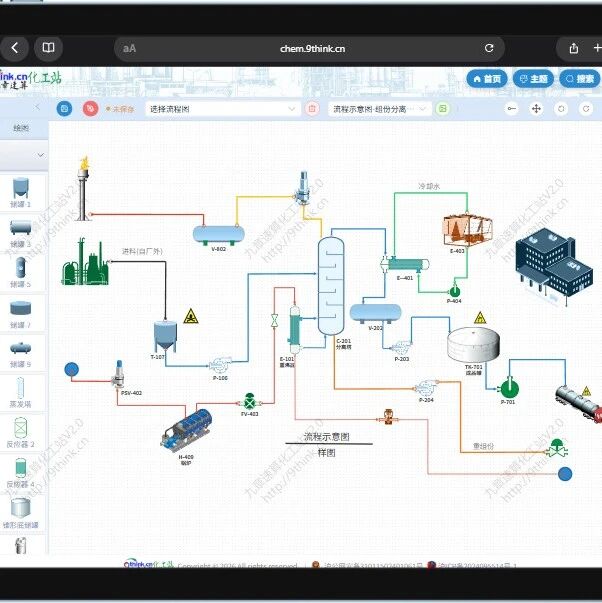The height and width of the screenshot is (603, 602).
Task: Select the PSV-402 safety valve
Action: [119, 375]
